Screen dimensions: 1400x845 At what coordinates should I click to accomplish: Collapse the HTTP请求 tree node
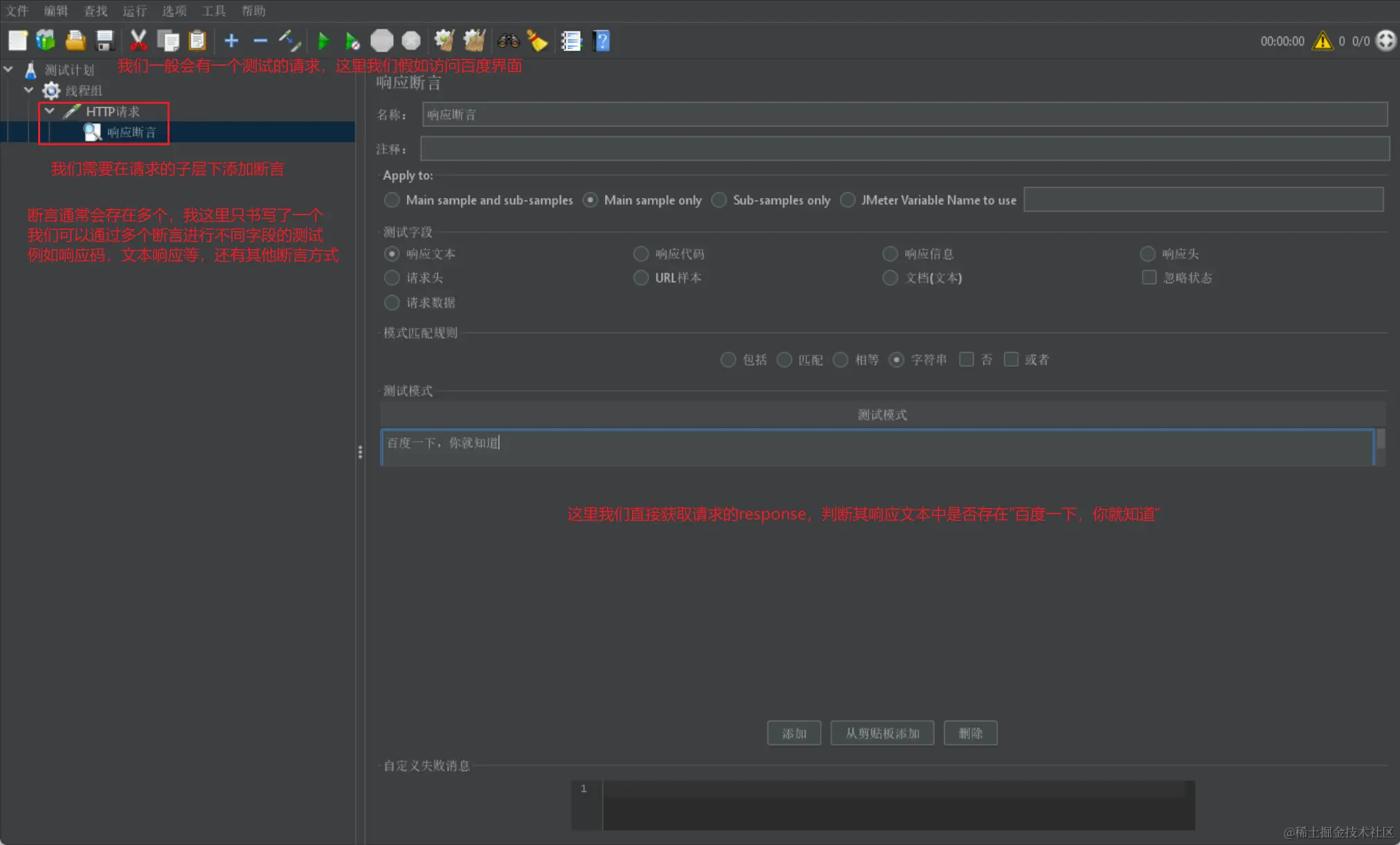(x=50, y=111)
